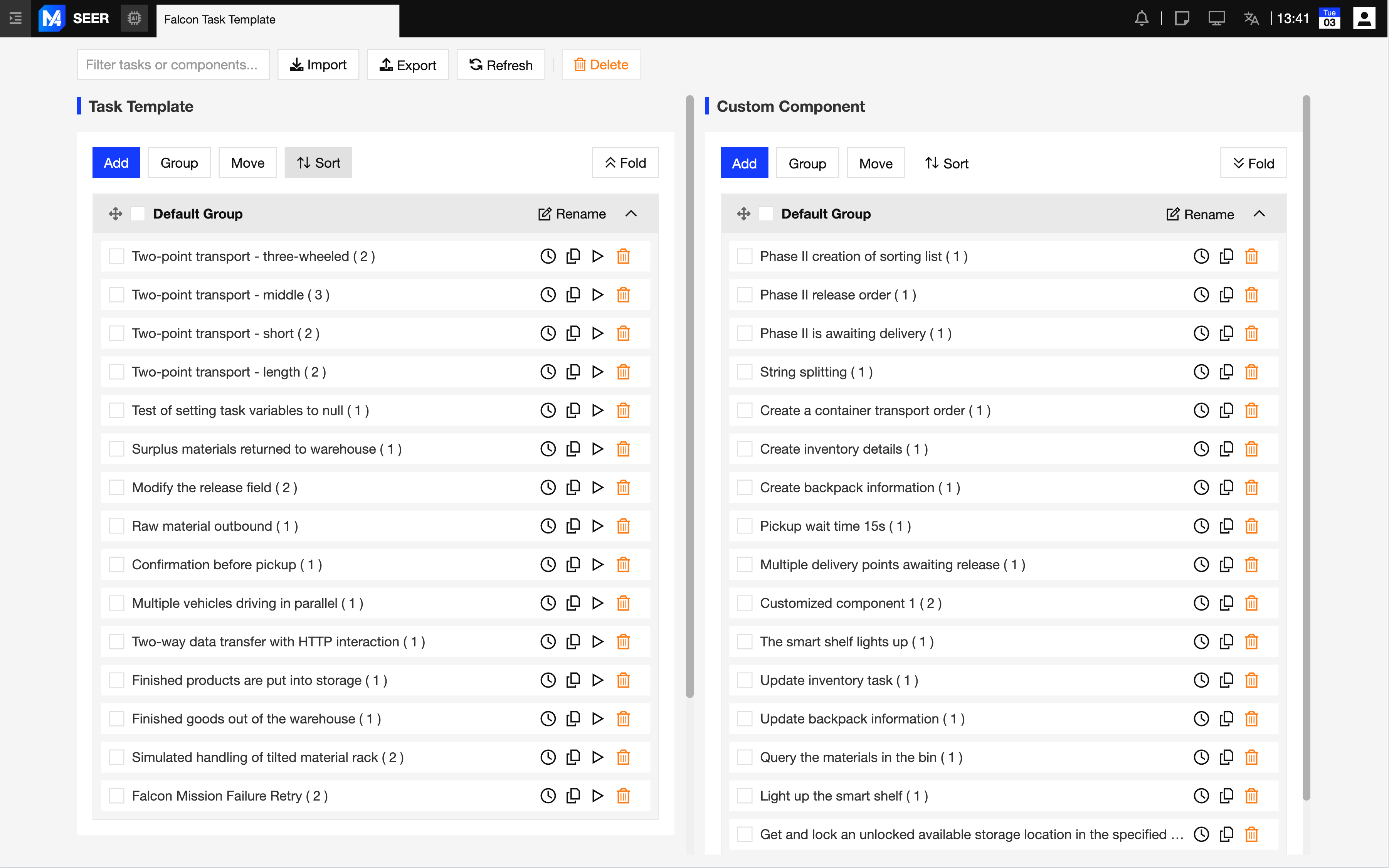Open history clock for Confirmation before pickup
This screenshot has width=1389, height=868.
[548, 564]
